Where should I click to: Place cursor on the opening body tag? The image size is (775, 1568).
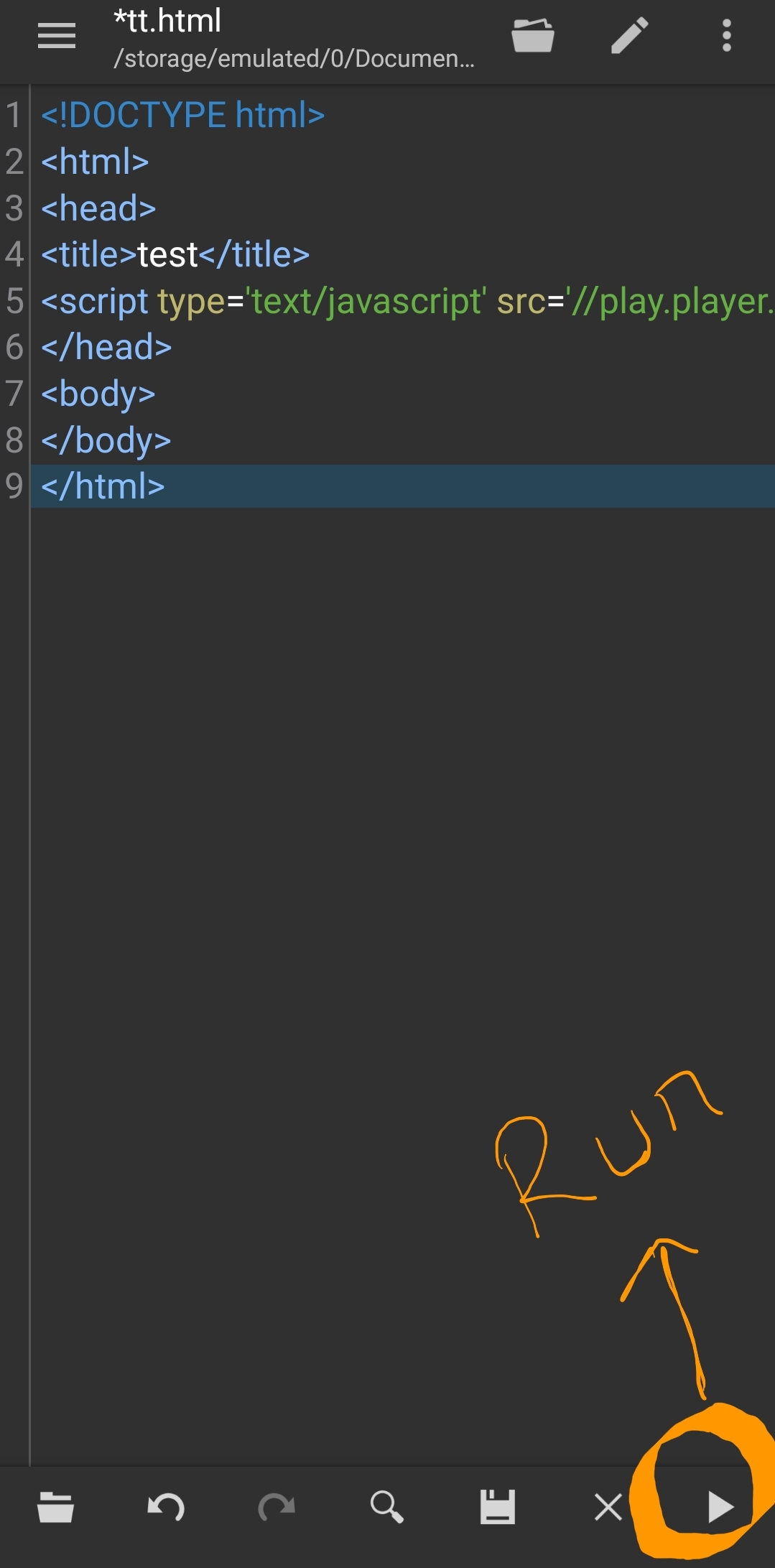pyautogui.click(x=98, y=394)
